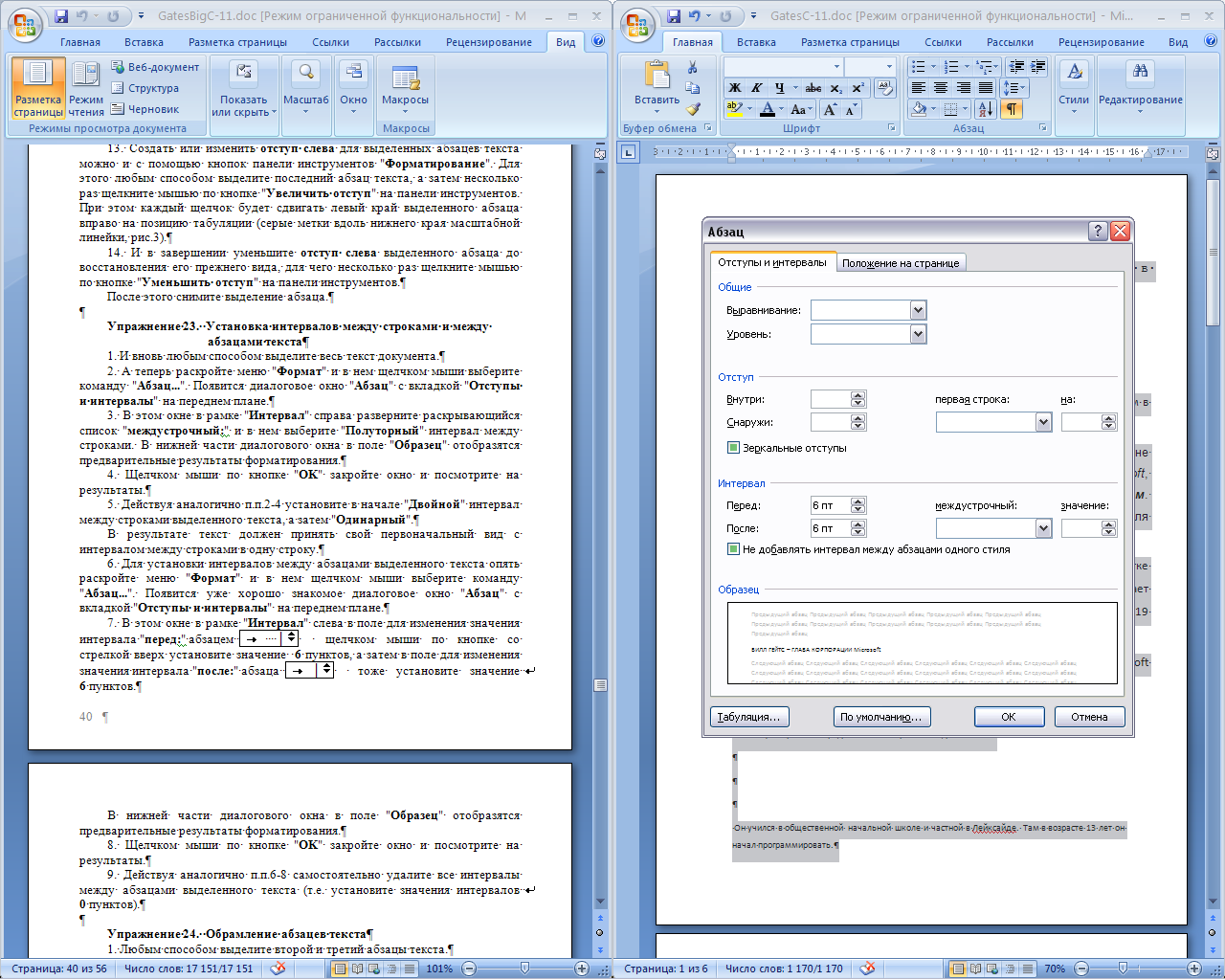Justify the paragraph text
Image resolution: width=1225 pixels, height=980 pixels.
[x=985, y=88]
